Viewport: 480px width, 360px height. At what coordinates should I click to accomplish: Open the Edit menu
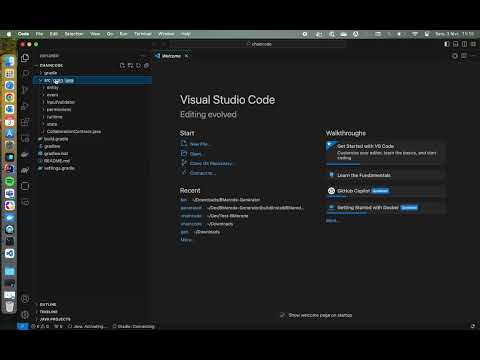click(54, 34)
